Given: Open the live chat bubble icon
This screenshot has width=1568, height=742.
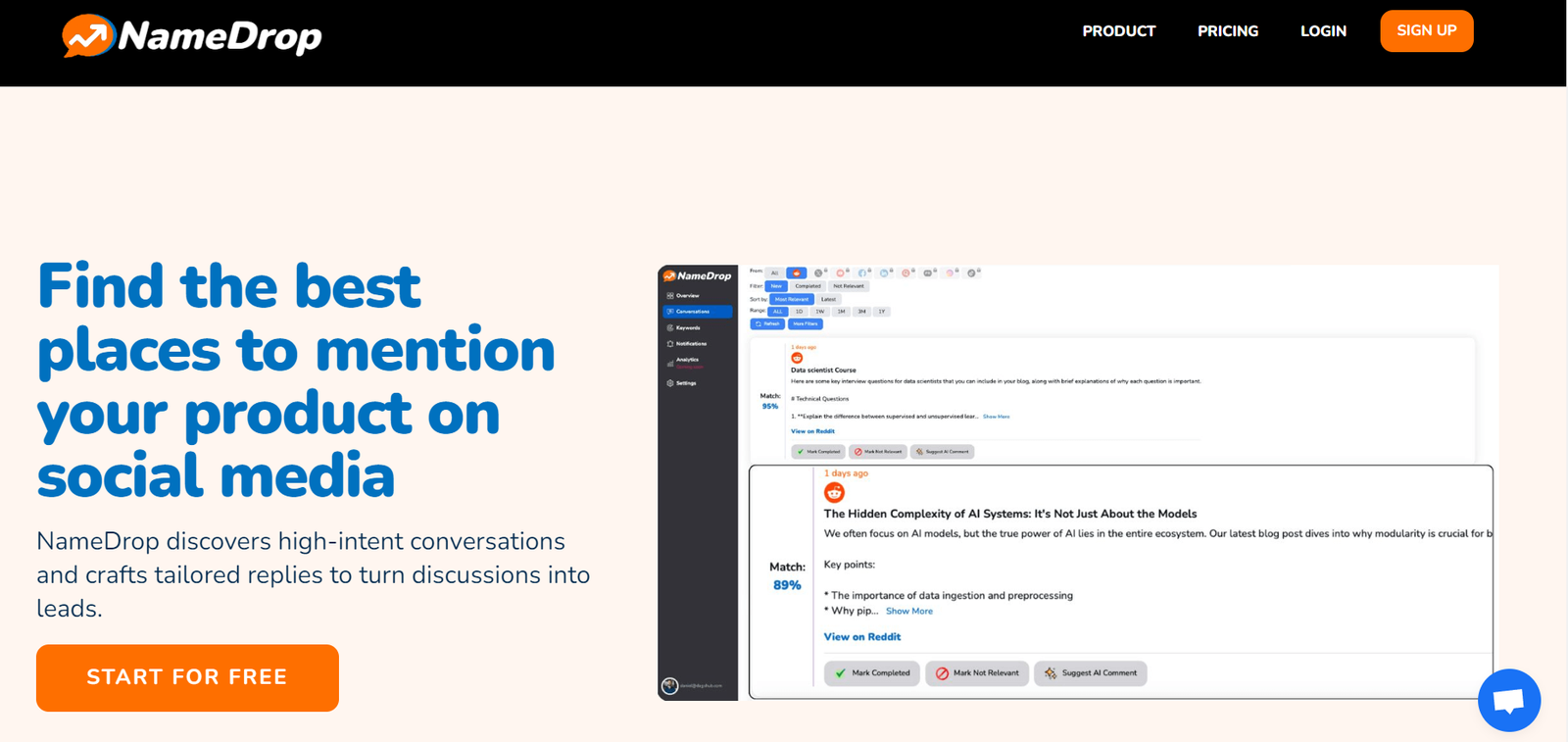Looking at the screenshot, I should 1509,700.
